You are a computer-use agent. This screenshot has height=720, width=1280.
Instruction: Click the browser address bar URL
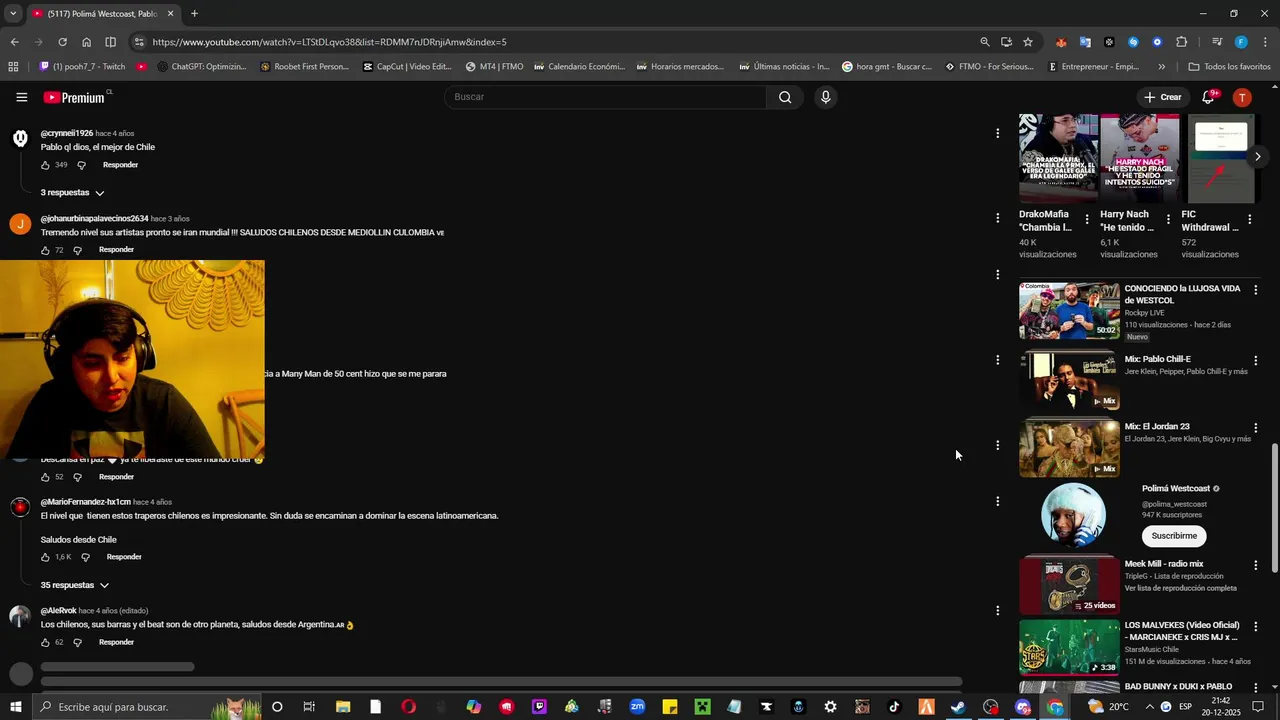pos(330,42)
